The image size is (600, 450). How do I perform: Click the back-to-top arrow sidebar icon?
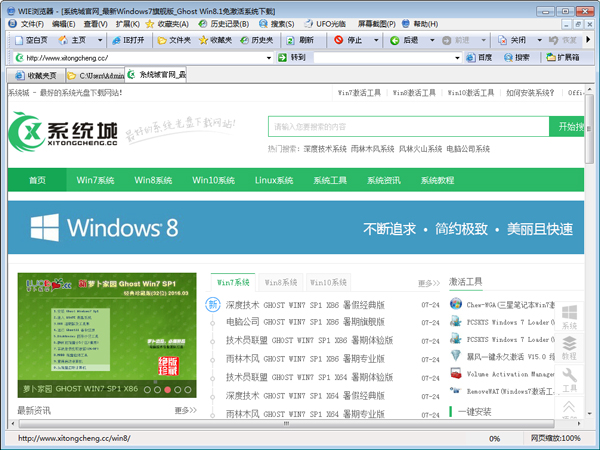pos(569,407)
